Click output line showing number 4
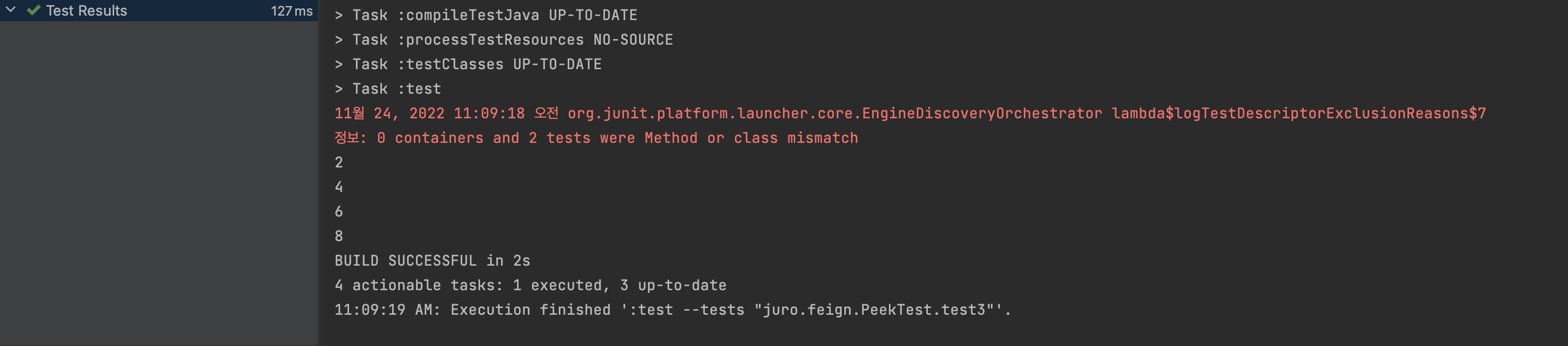1568x346 pixels. point(339,187)
